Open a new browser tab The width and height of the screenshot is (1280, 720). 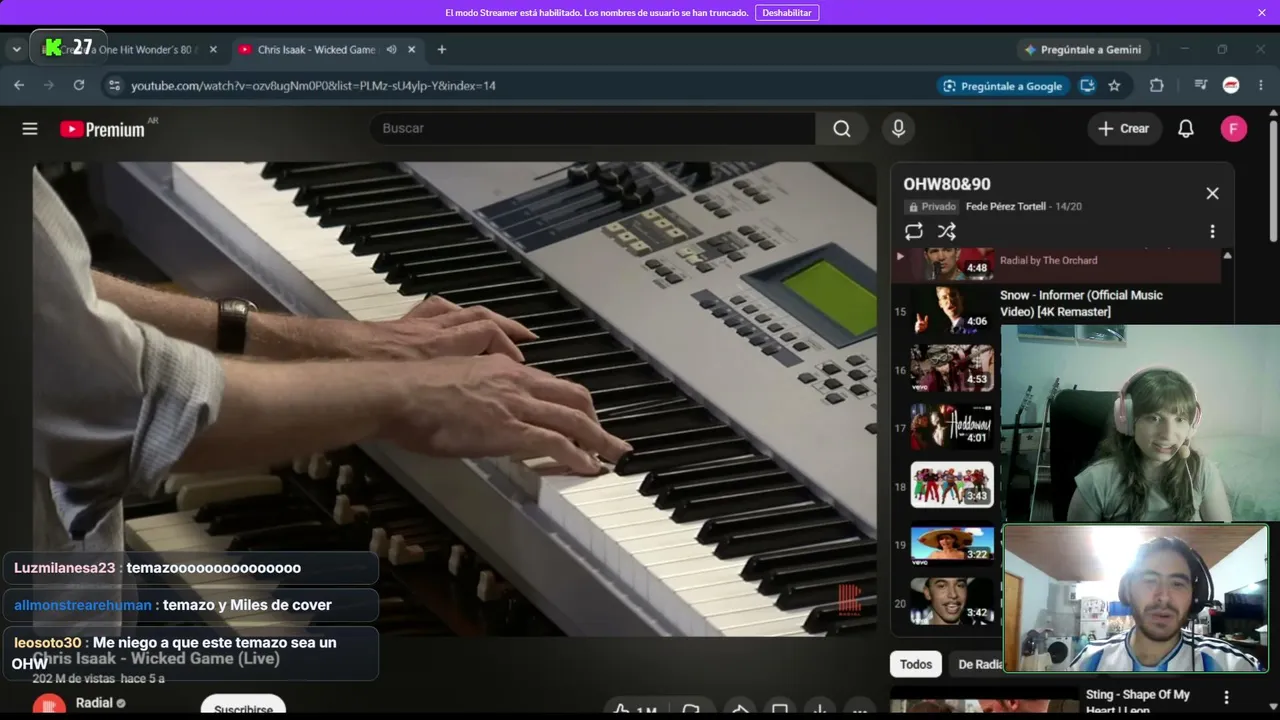(x=442, y=49)
